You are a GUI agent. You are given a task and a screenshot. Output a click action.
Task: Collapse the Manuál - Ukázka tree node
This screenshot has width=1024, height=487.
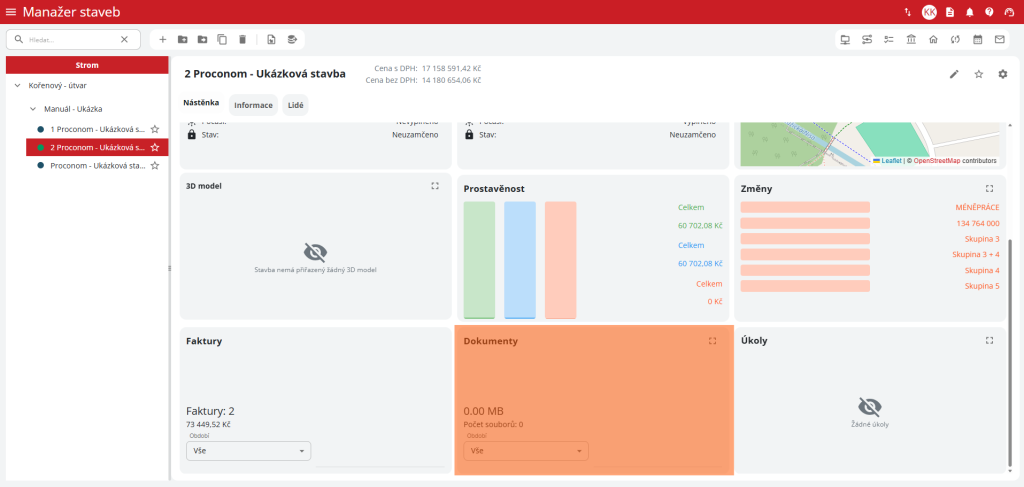tap(33, 108)
